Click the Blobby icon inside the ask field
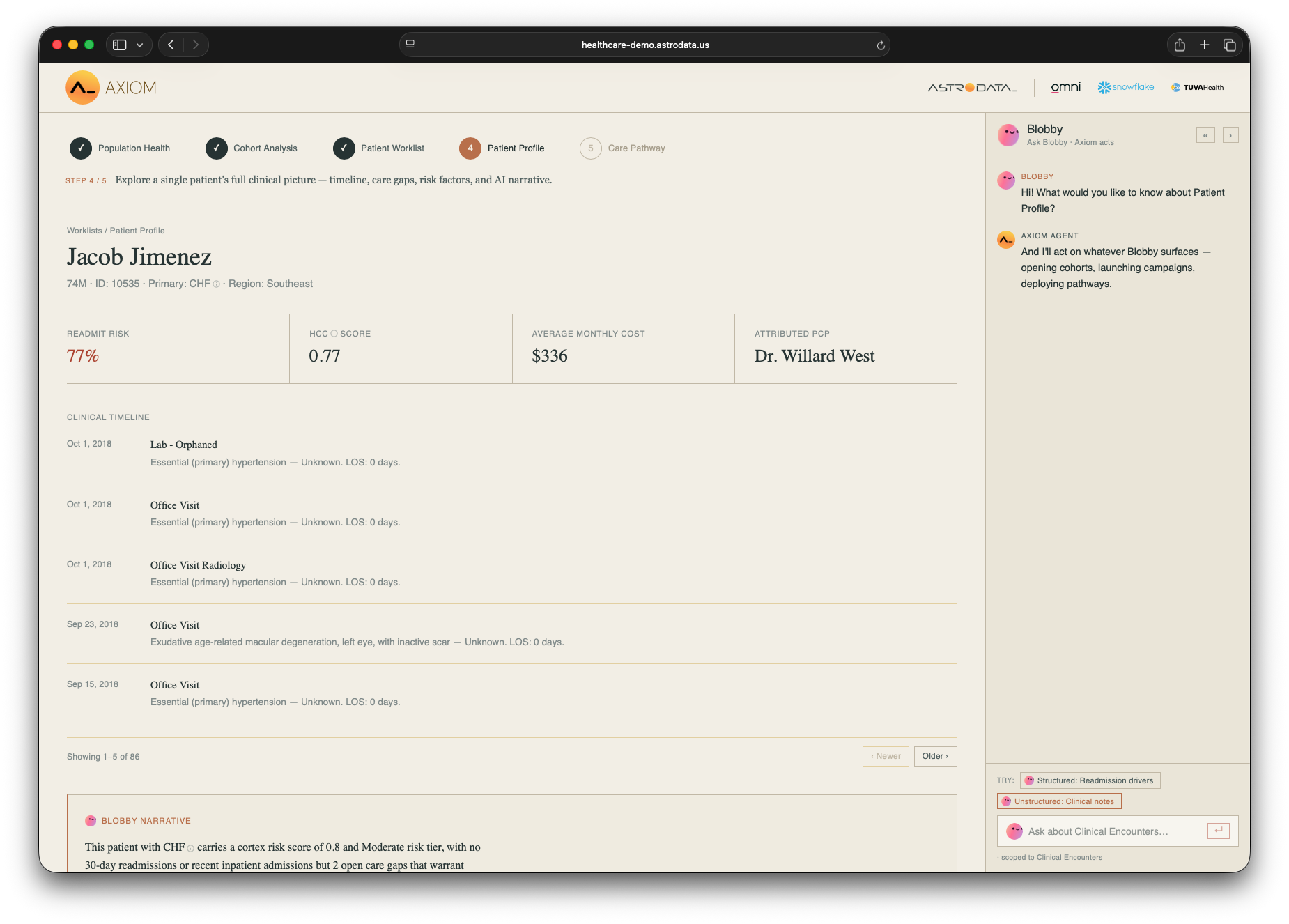 click(1014, 831)
